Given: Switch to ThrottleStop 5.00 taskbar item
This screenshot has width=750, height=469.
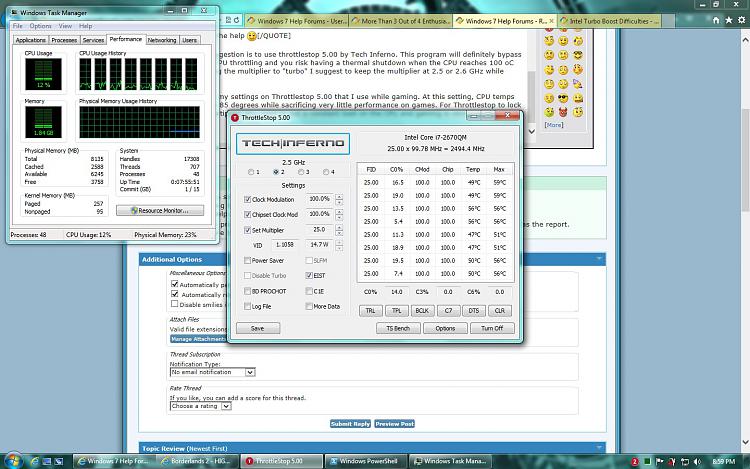Looking at the screenshot, I should point(282,461).
